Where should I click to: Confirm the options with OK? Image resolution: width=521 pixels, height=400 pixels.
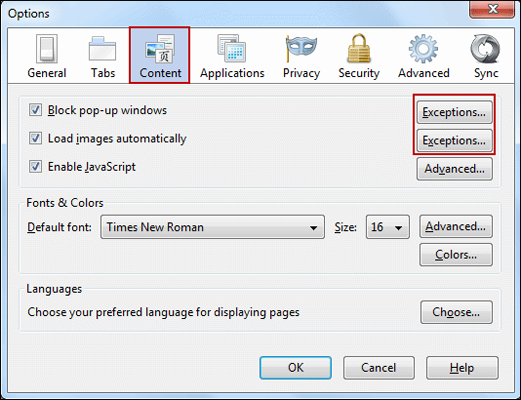(x=296, y=368)
